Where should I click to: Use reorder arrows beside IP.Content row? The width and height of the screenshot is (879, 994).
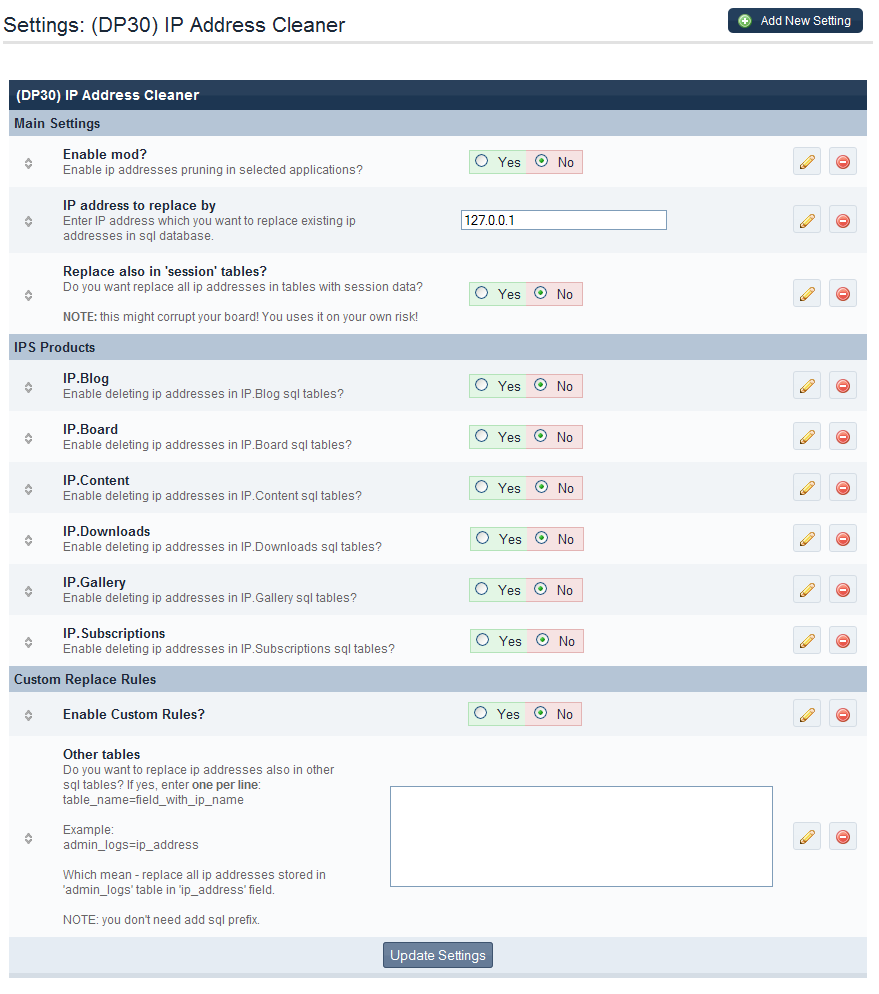click(x=29, y=489)
